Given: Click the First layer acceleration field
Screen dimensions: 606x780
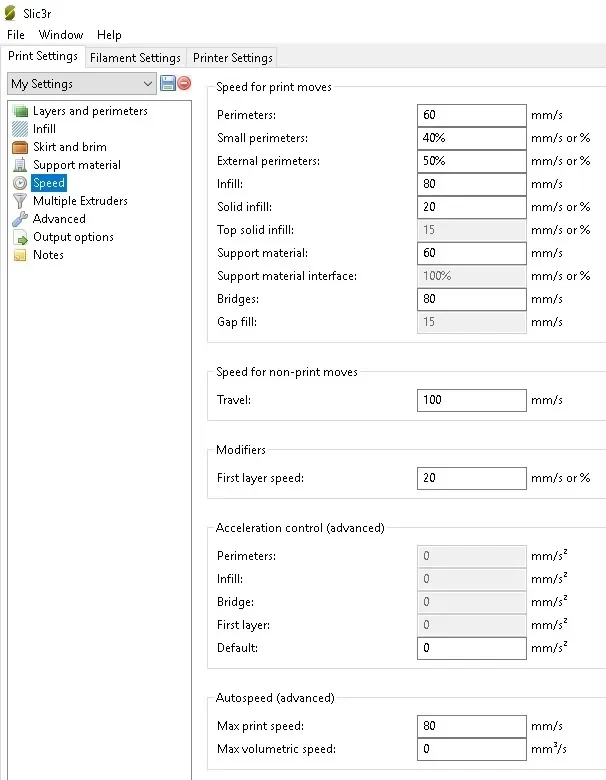Looking at the screenshot, I should (x=472, y=625).
